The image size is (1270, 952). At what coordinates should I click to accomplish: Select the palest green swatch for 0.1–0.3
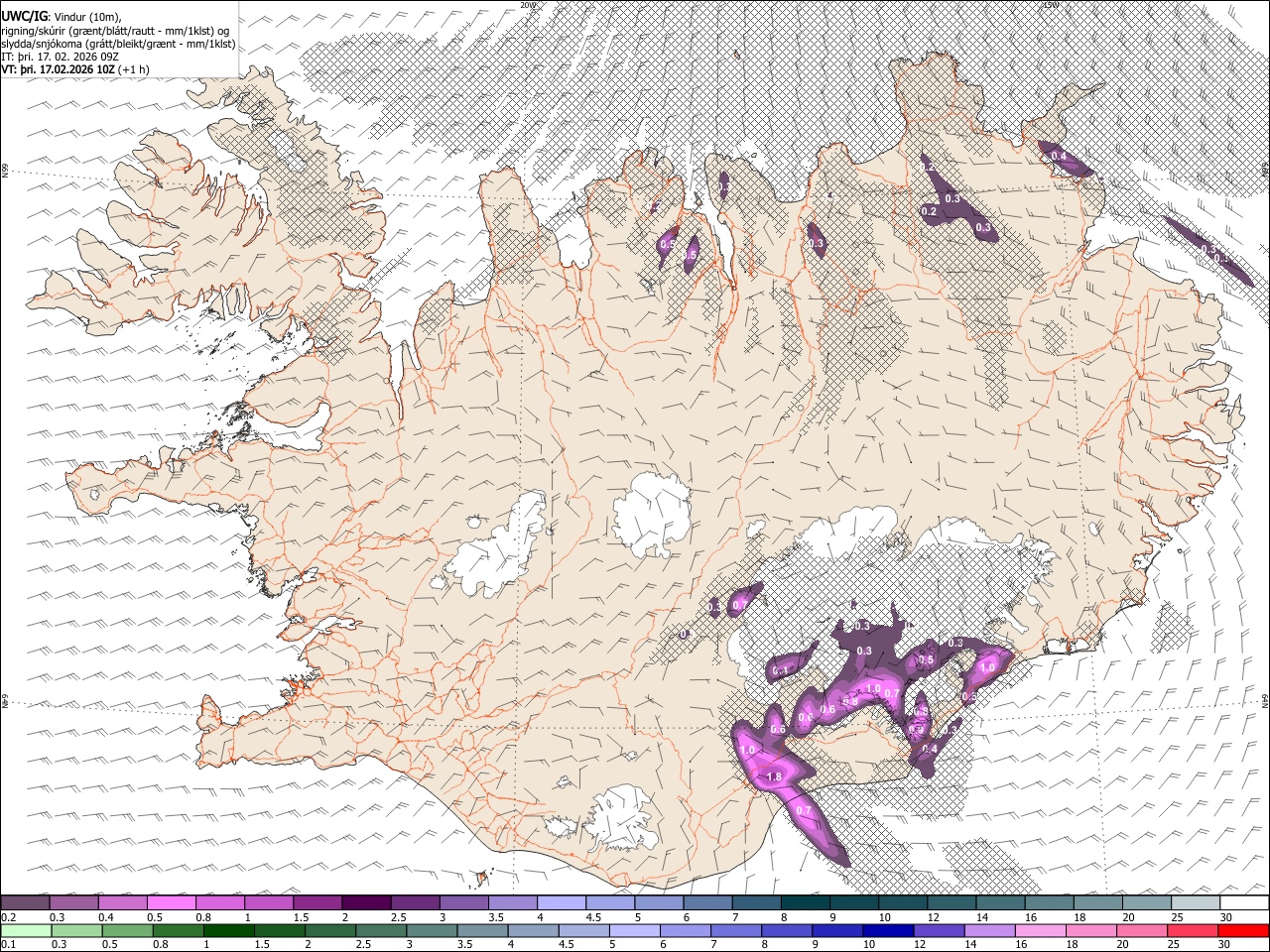tap(26, 930)
